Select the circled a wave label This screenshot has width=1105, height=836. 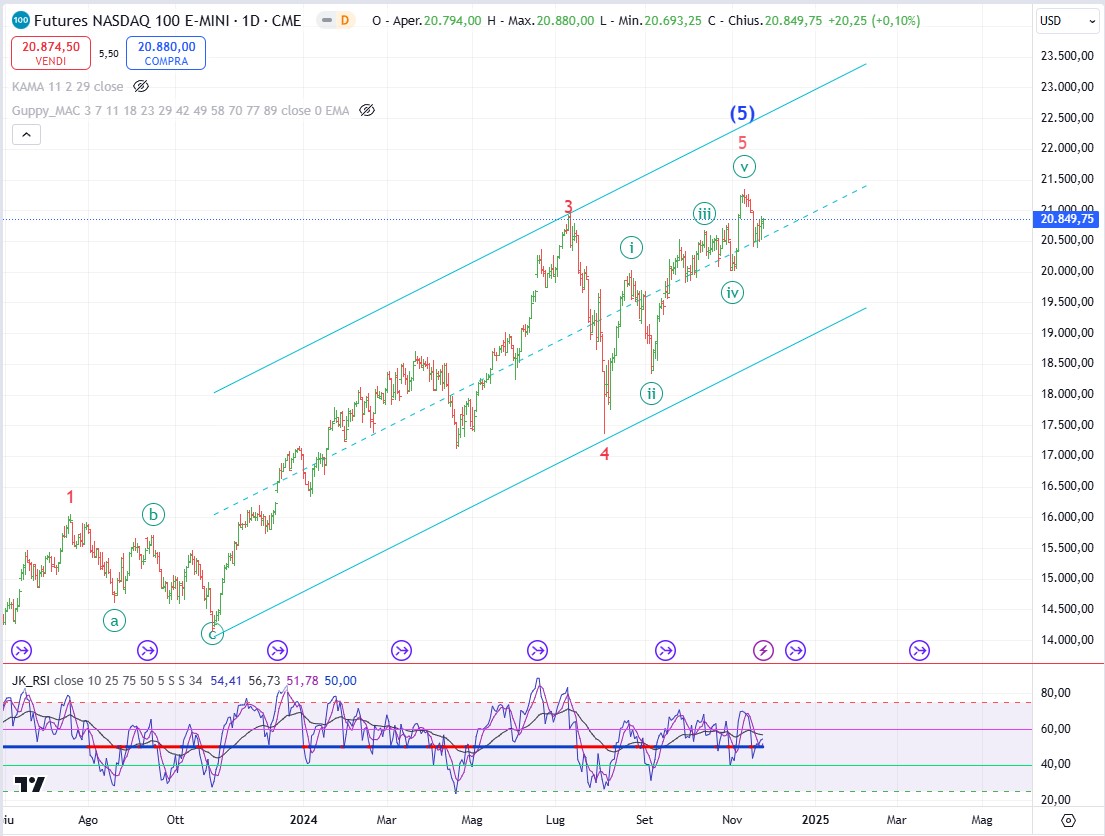click(x=114, y=620)
